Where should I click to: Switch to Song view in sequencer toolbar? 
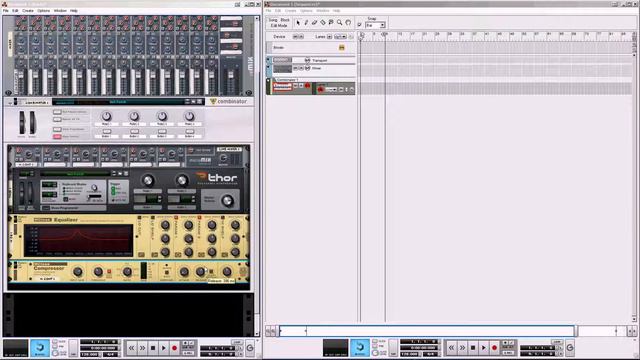tap(273, 20)
